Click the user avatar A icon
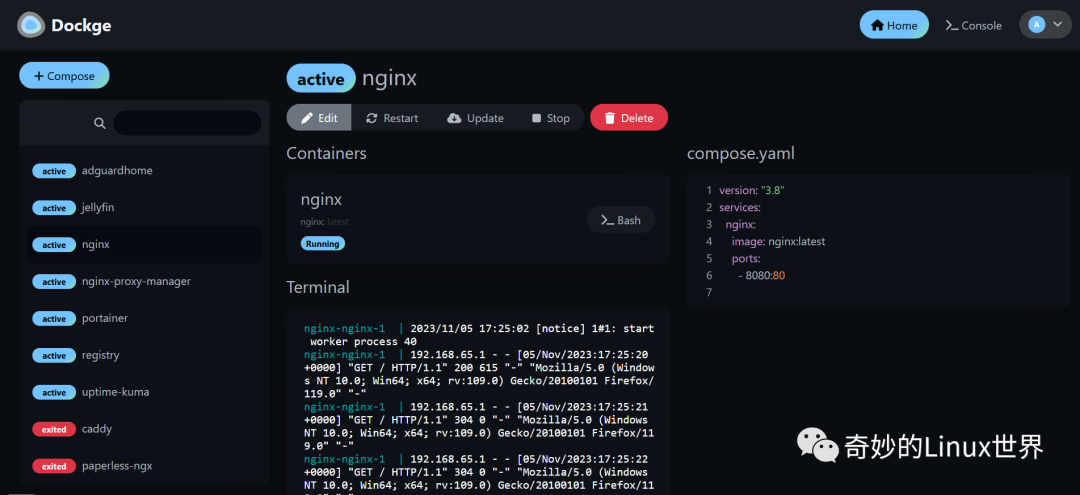The width and height of the screenshot is (1080, 495). [x=1037, y=25]
